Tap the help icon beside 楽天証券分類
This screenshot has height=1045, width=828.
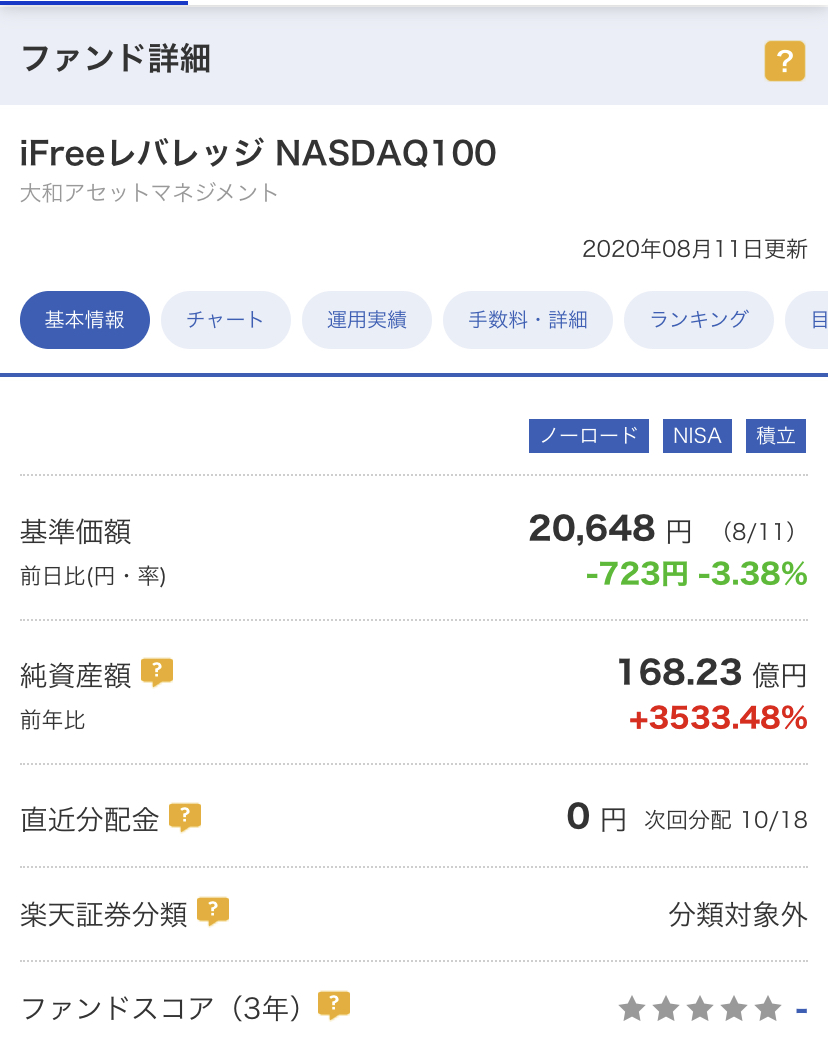[x=213, y=911]
